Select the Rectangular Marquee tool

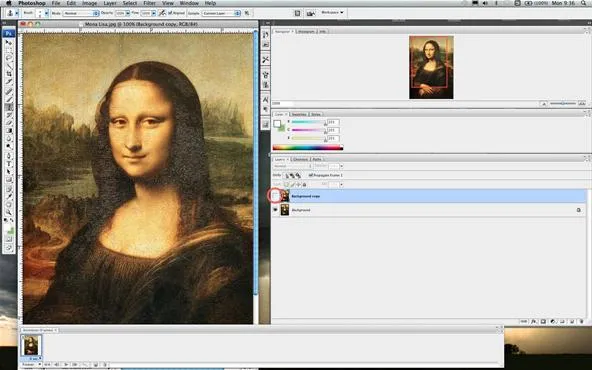pyautogui.click(x=9, y=50)
